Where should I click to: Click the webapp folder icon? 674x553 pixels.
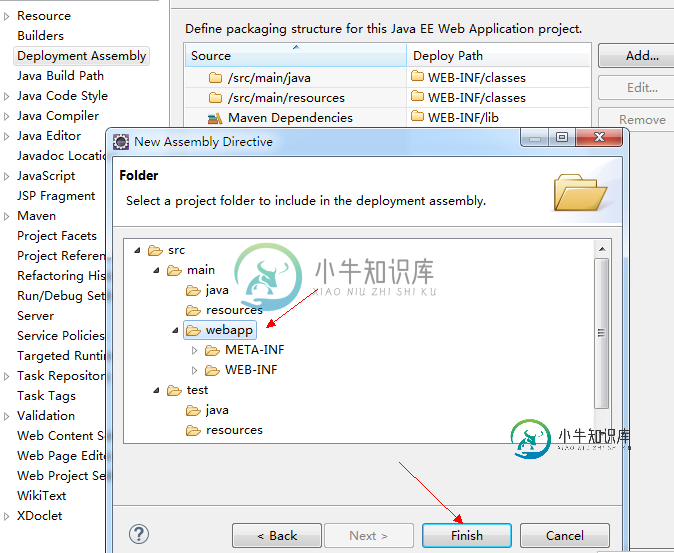[x=193, y=330]
